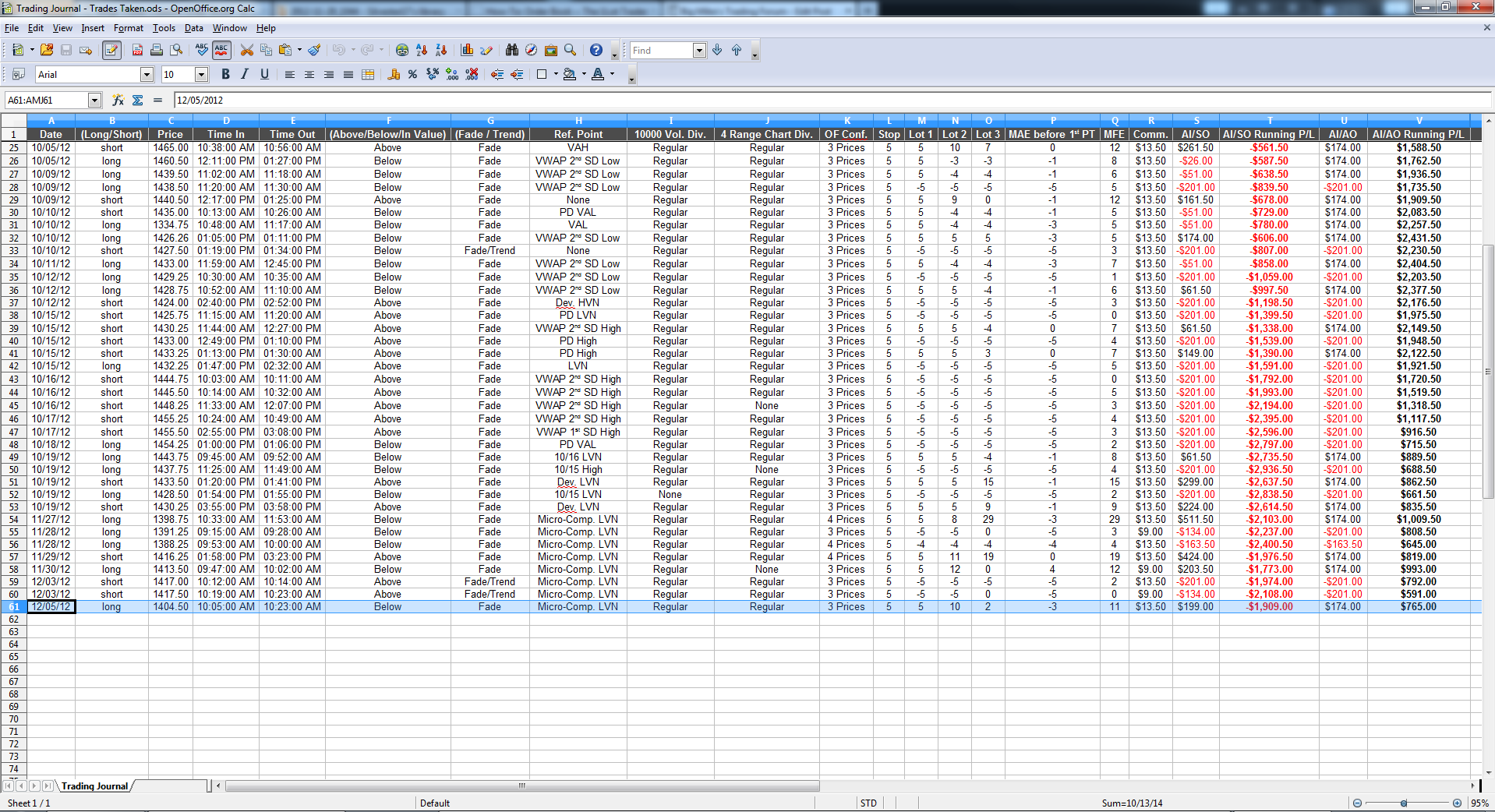This screenshot has width=1495, height=812.
Task: Center text horizontally
Action: (x=309, y=74)
